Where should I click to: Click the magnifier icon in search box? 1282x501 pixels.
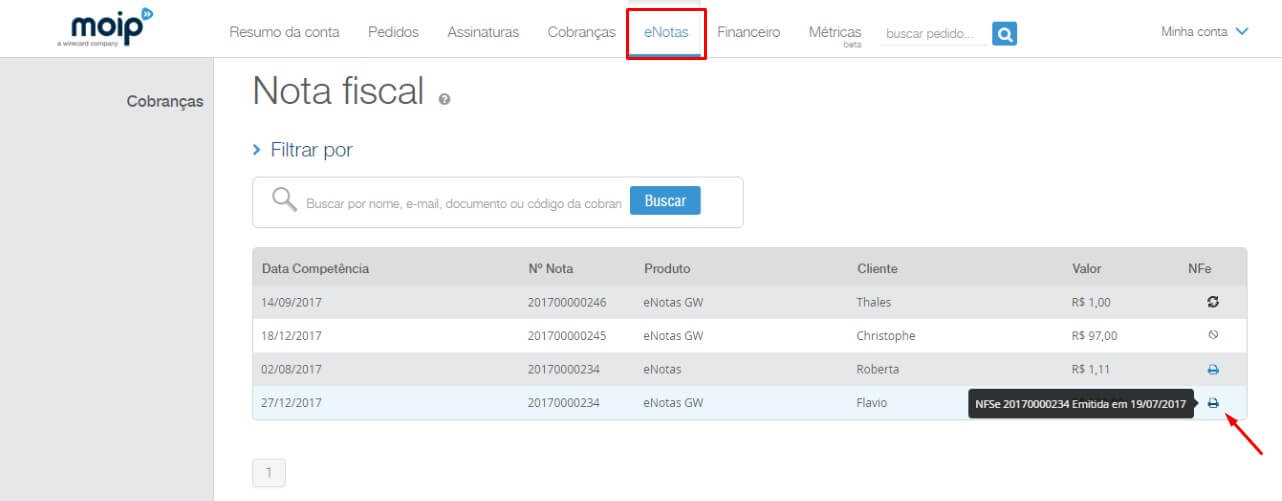coord(285,200)
